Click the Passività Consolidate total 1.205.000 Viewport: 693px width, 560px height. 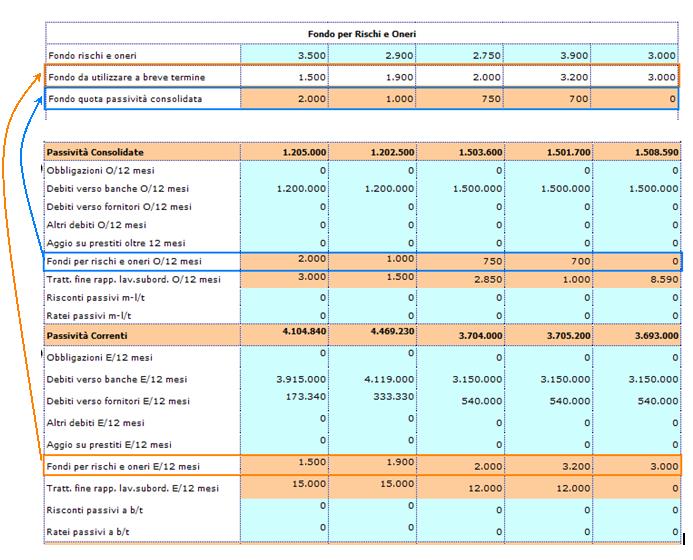tap(305, 152)
